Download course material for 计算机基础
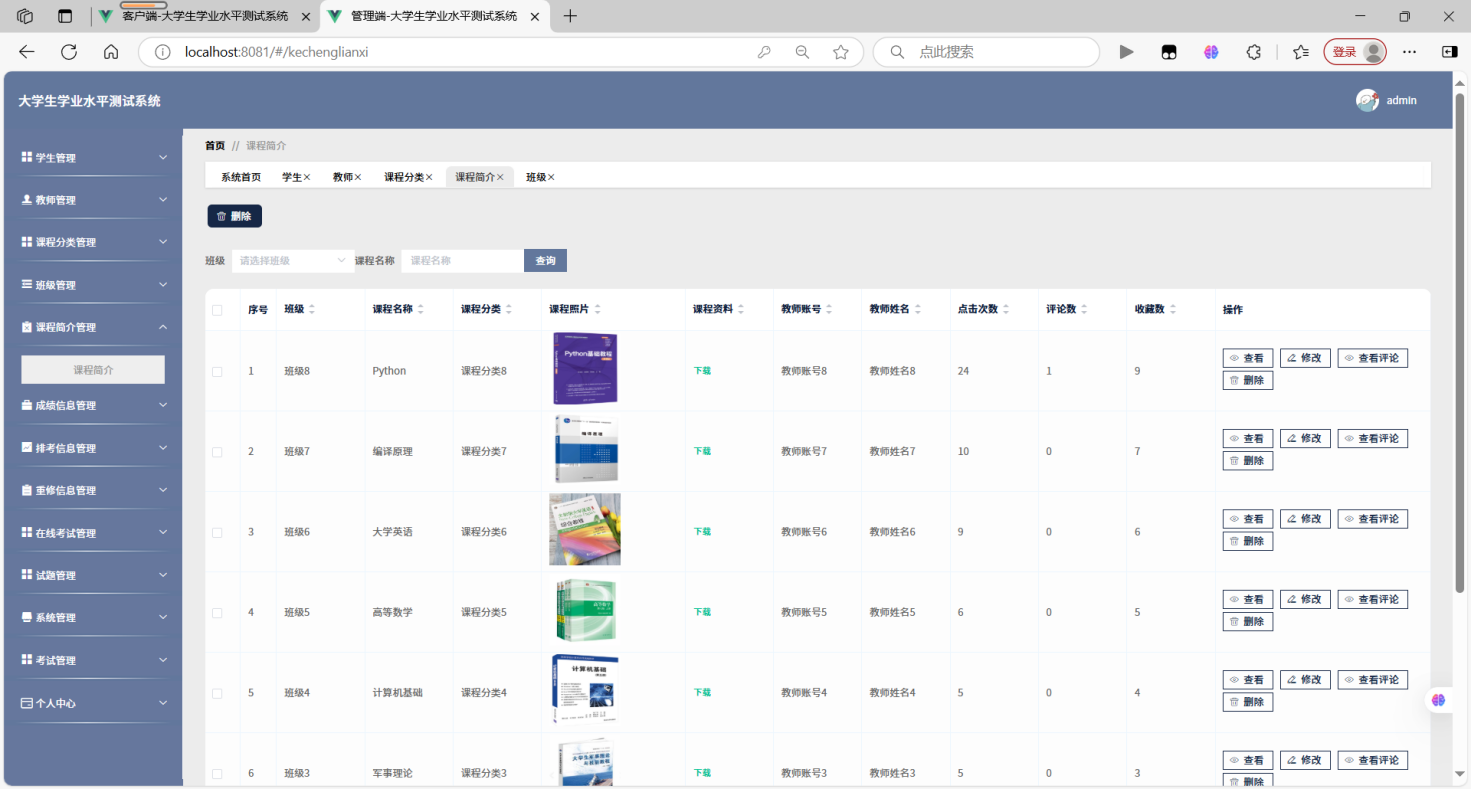This screenshot has height=789, width=1471. coord(702,693)
